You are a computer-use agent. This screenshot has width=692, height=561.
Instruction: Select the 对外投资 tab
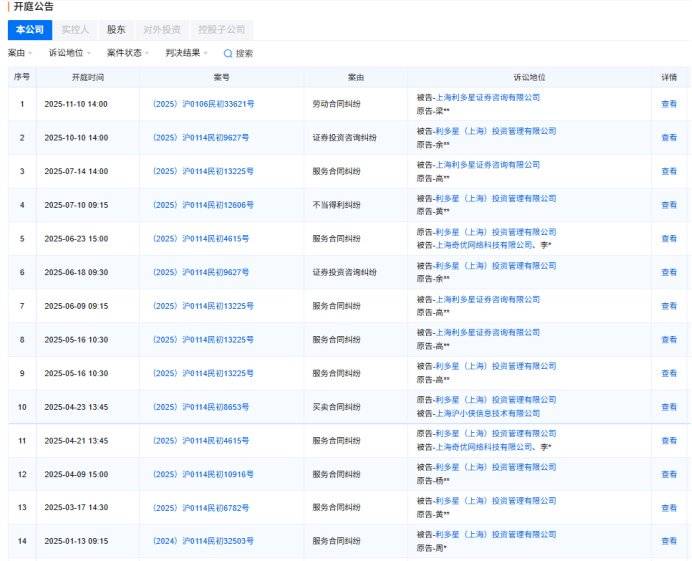[x=162, y=30]
